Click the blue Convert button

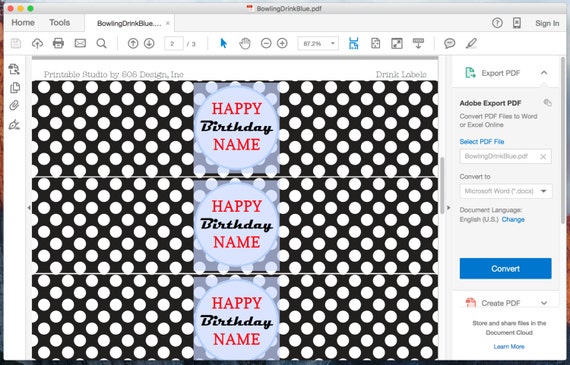pyautogui.click(x=505, y=269)
